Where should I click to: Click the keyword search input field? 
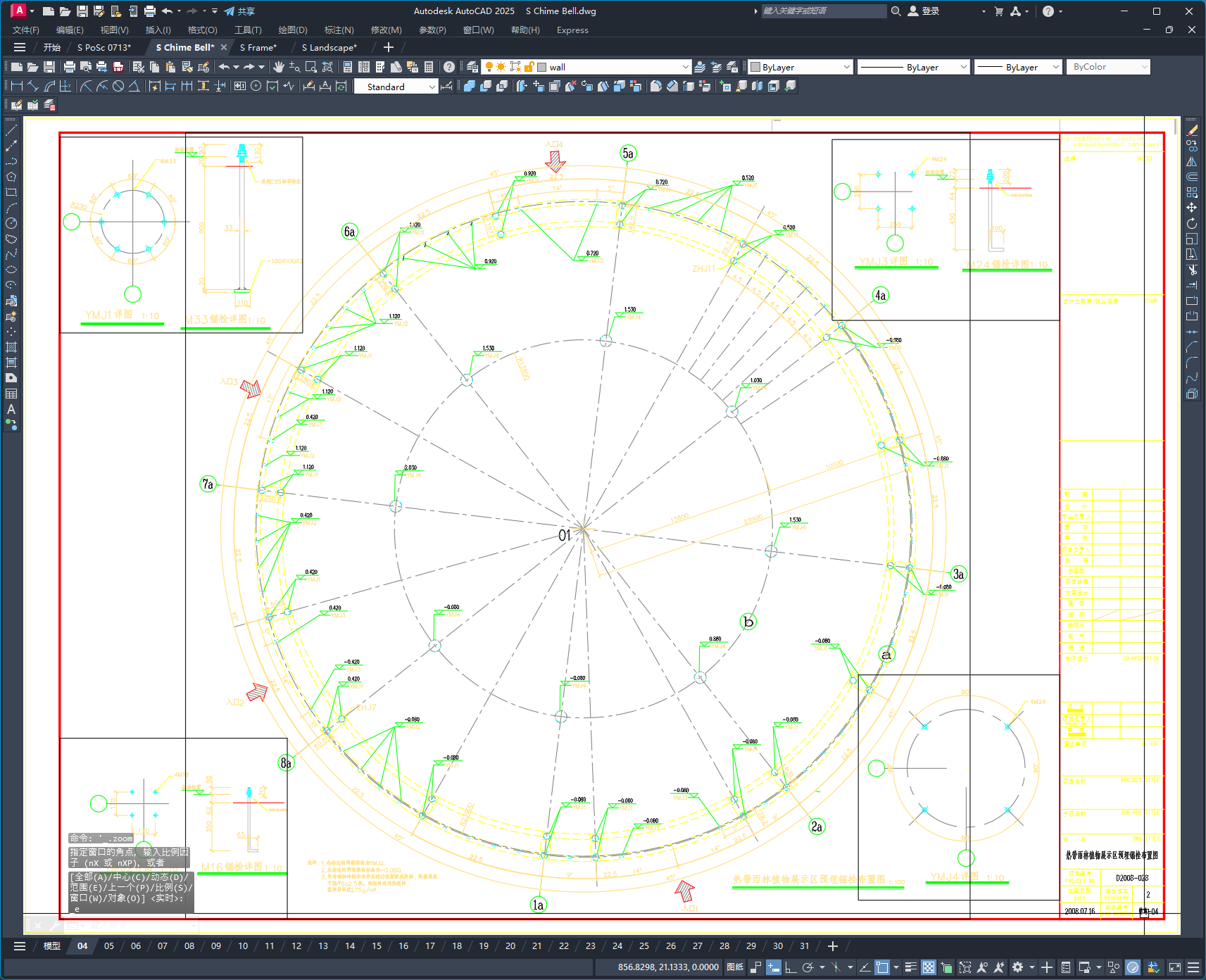(824, 11)
